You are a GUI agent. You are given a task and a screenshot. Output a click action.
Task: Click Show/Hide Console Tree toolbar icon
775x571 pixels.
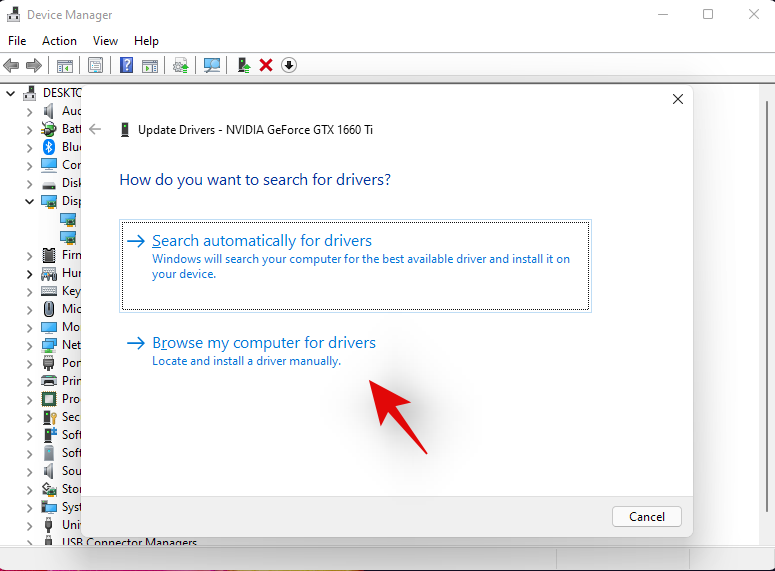65,65
